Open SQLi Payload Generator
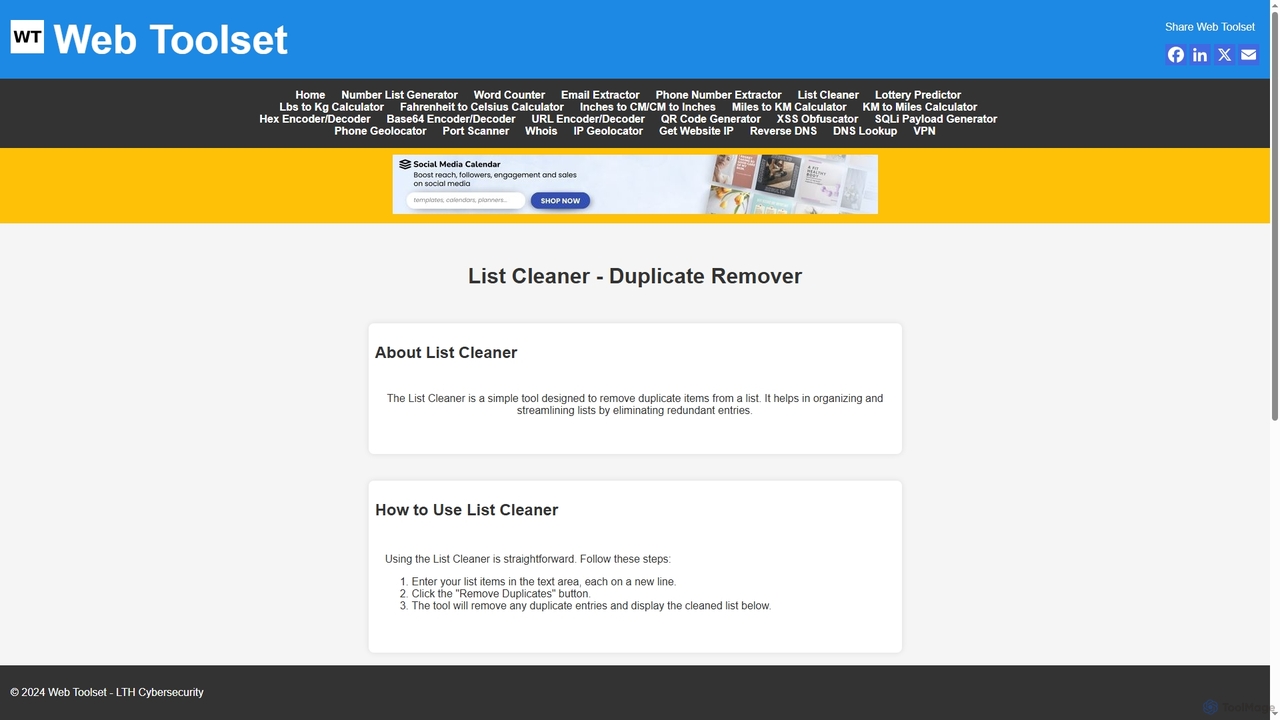This screenshot has width=1280, height=720. coord(936,119)
